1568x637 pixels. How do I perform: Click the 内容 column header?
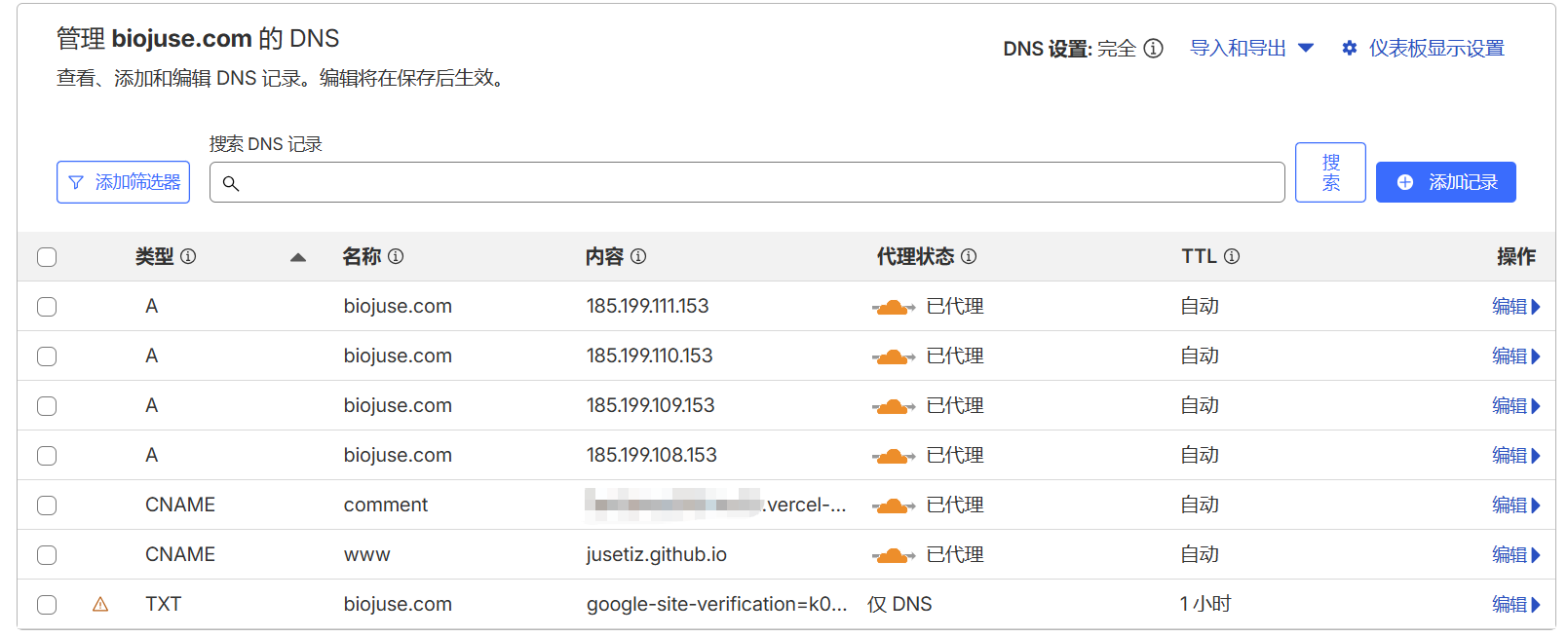click(604, 256)
